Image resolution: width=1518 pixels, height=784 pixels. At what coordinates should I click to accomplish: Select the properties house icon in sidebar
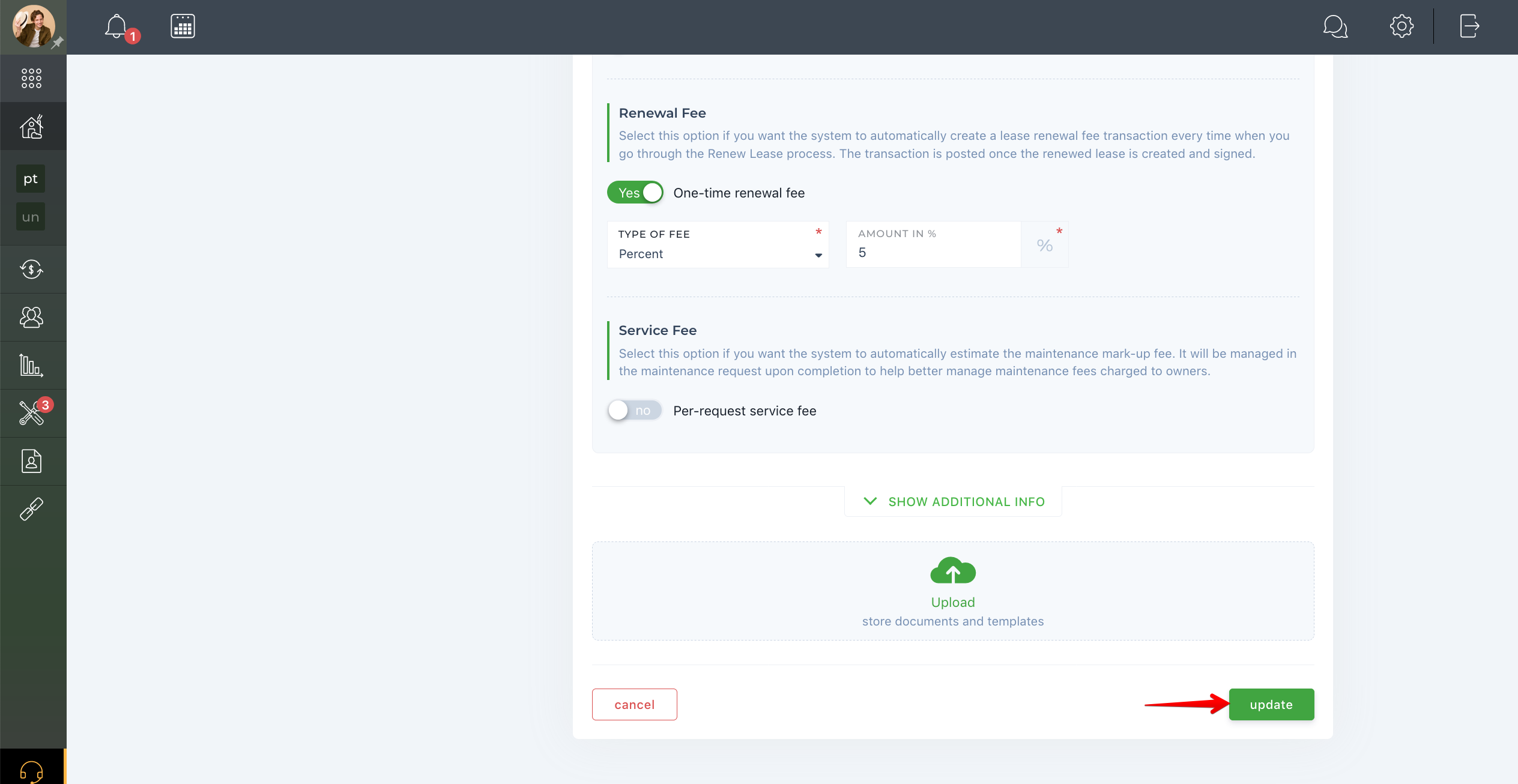(x=32, y=126)
